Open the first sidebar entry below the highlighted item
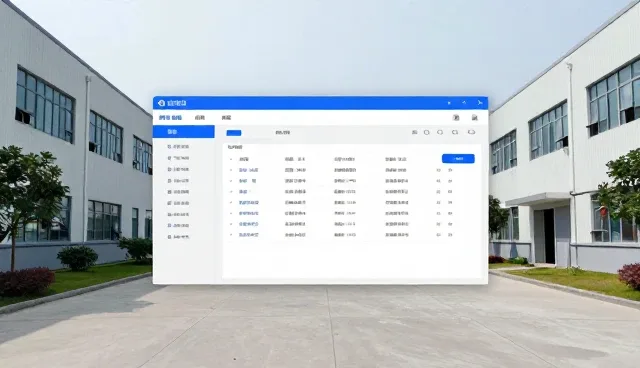 pyautogui.click(x=178, y=146)
